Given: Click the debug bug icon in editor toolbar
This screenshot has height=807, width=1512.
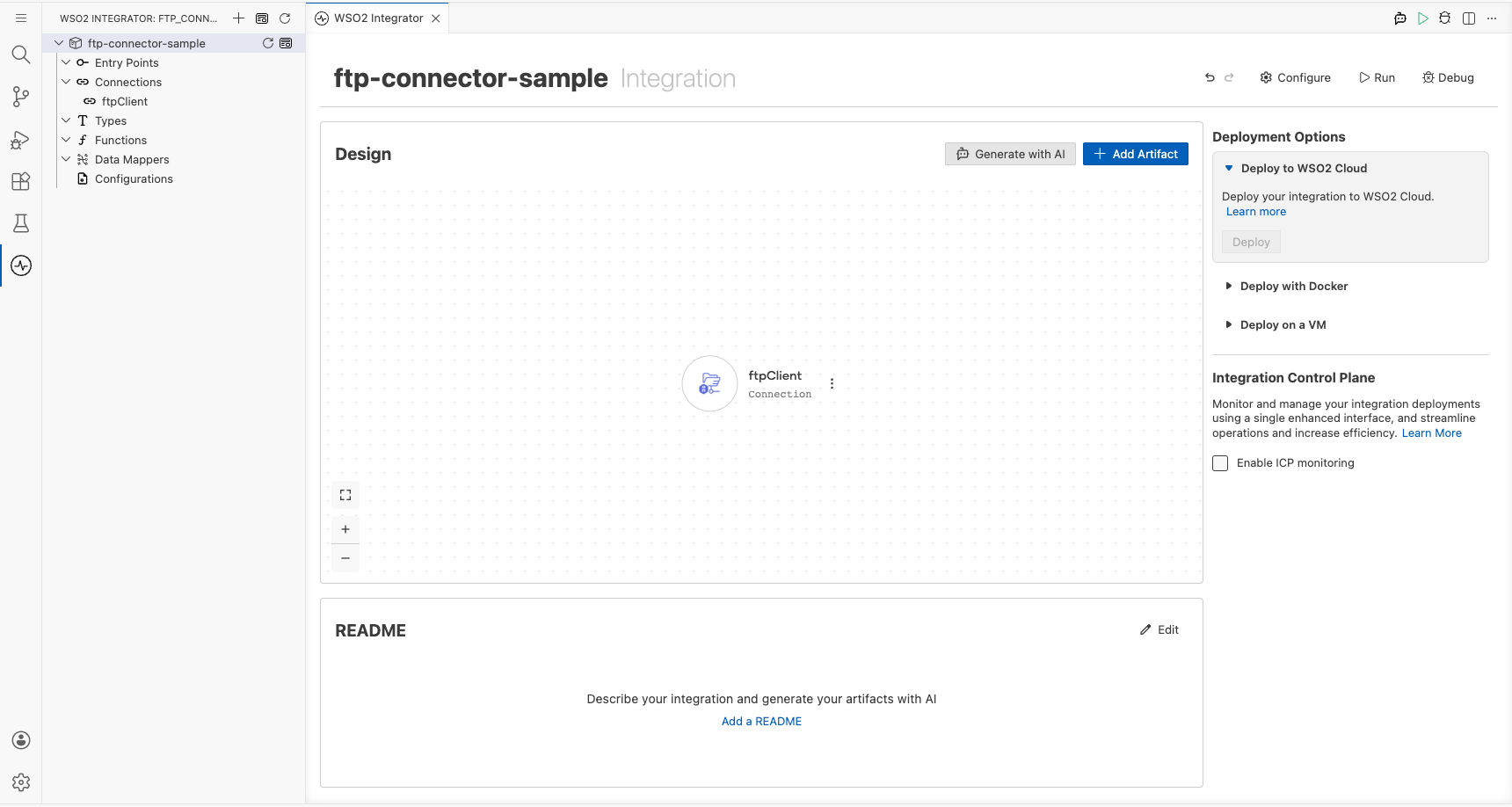Looking at the screenshot, I should pyautogui.click(x=1445, y=18).
